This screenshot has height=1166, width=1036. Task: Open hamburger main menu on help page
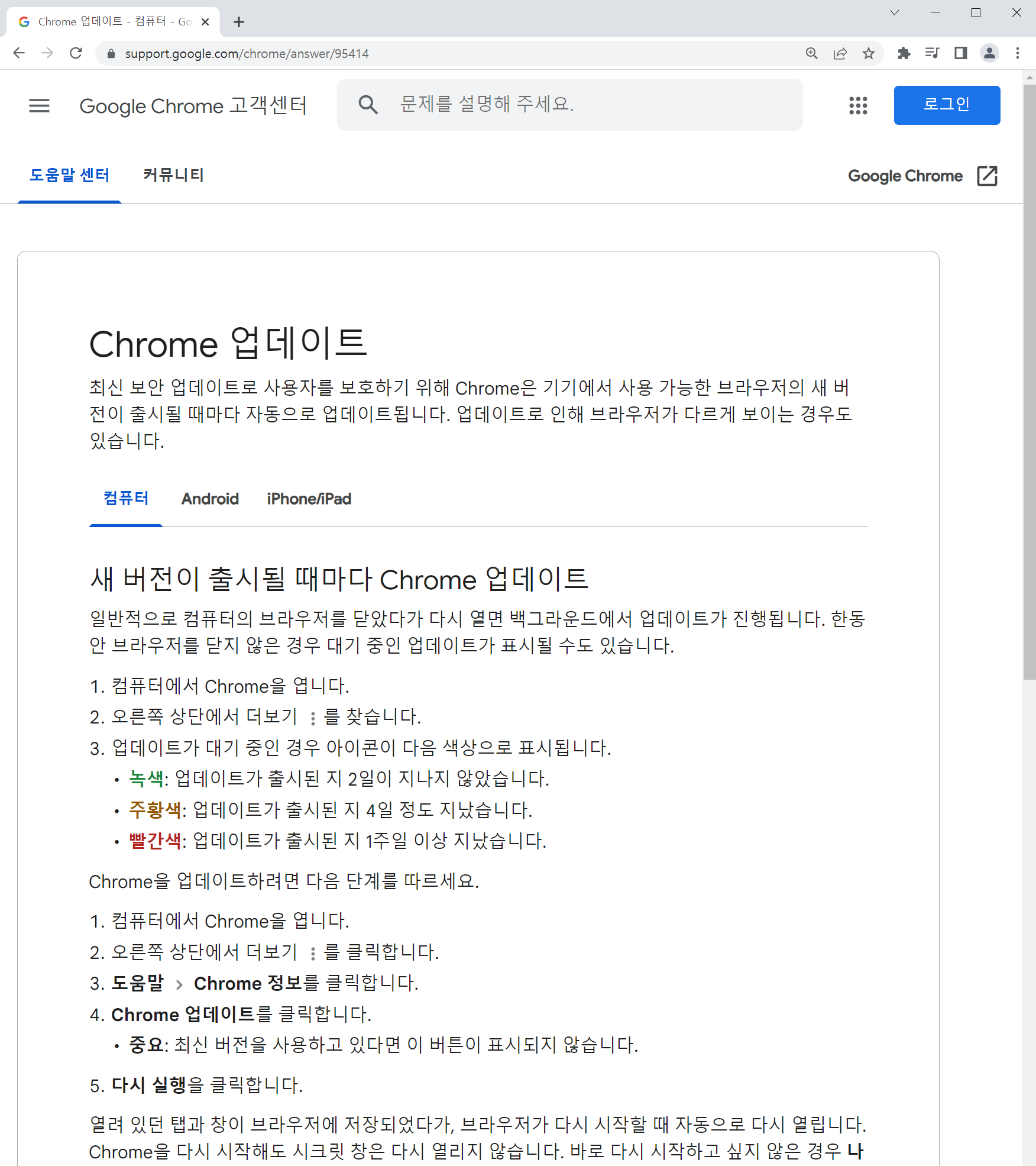pos(40,106)
